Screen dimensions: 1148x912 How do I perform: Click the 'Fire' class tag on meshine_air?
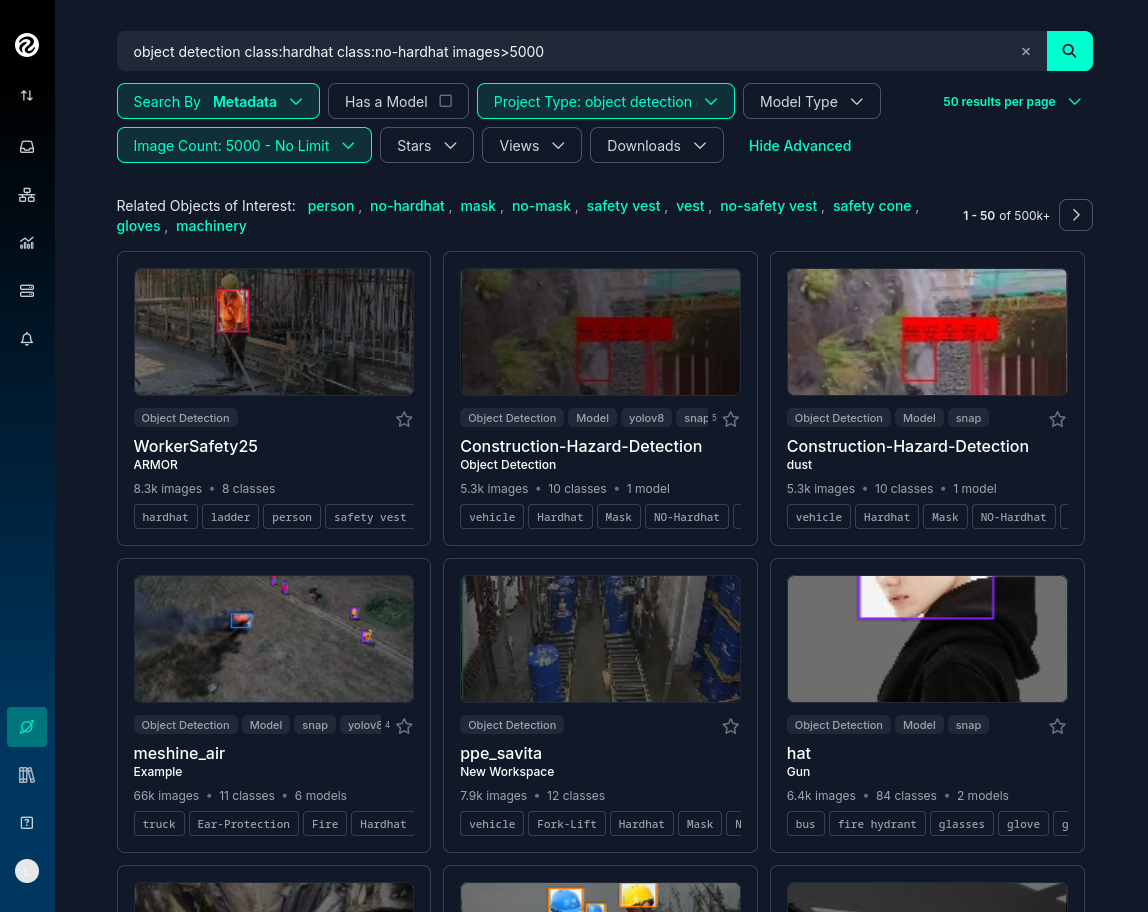[325, 824]
